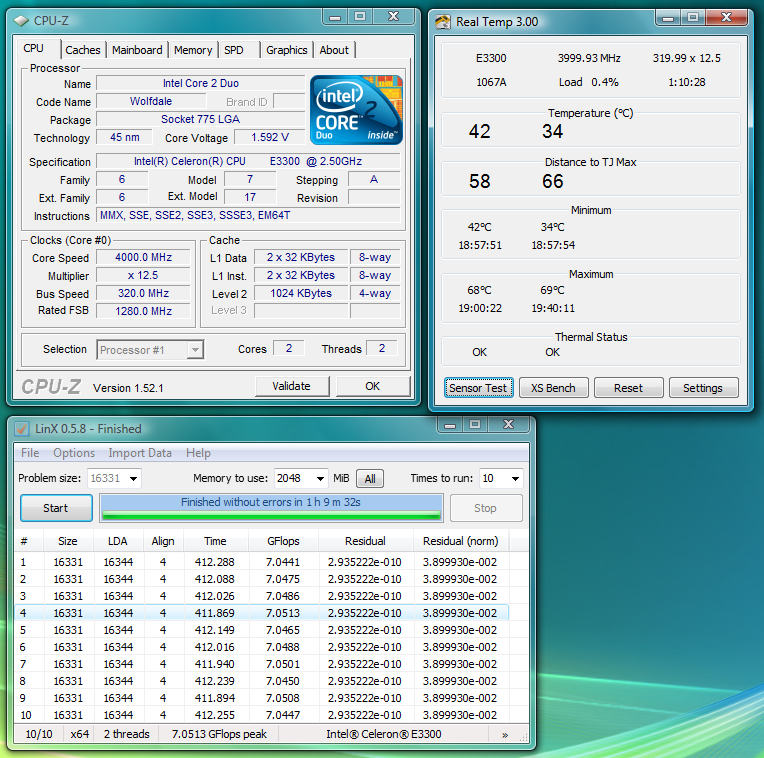Click the Core Speed value 4000.0 MHz

pyautogui.click(x=143, y=257)
